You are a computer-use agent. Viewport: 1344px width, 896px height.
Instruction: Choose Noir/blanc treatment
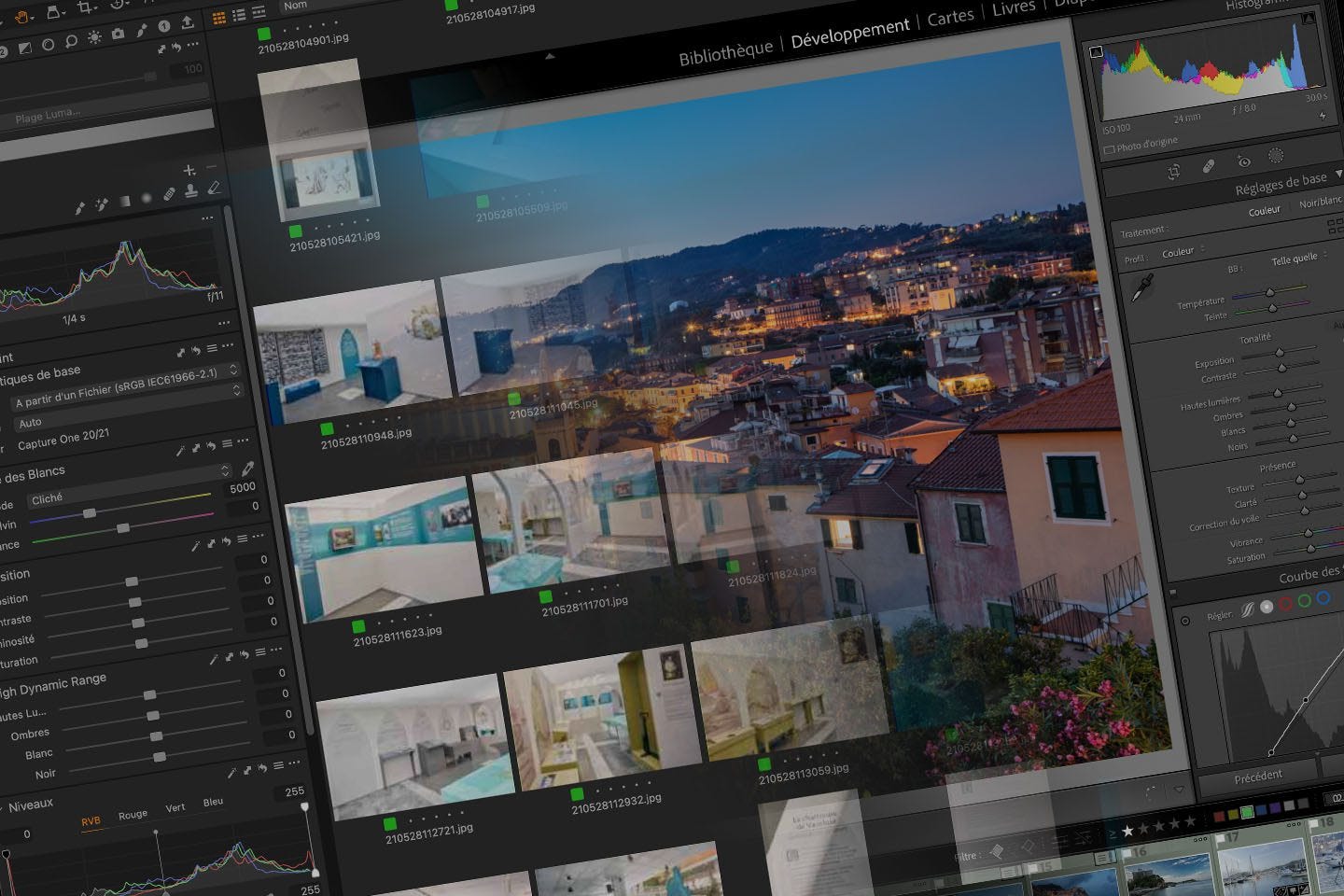point(1322,202)
